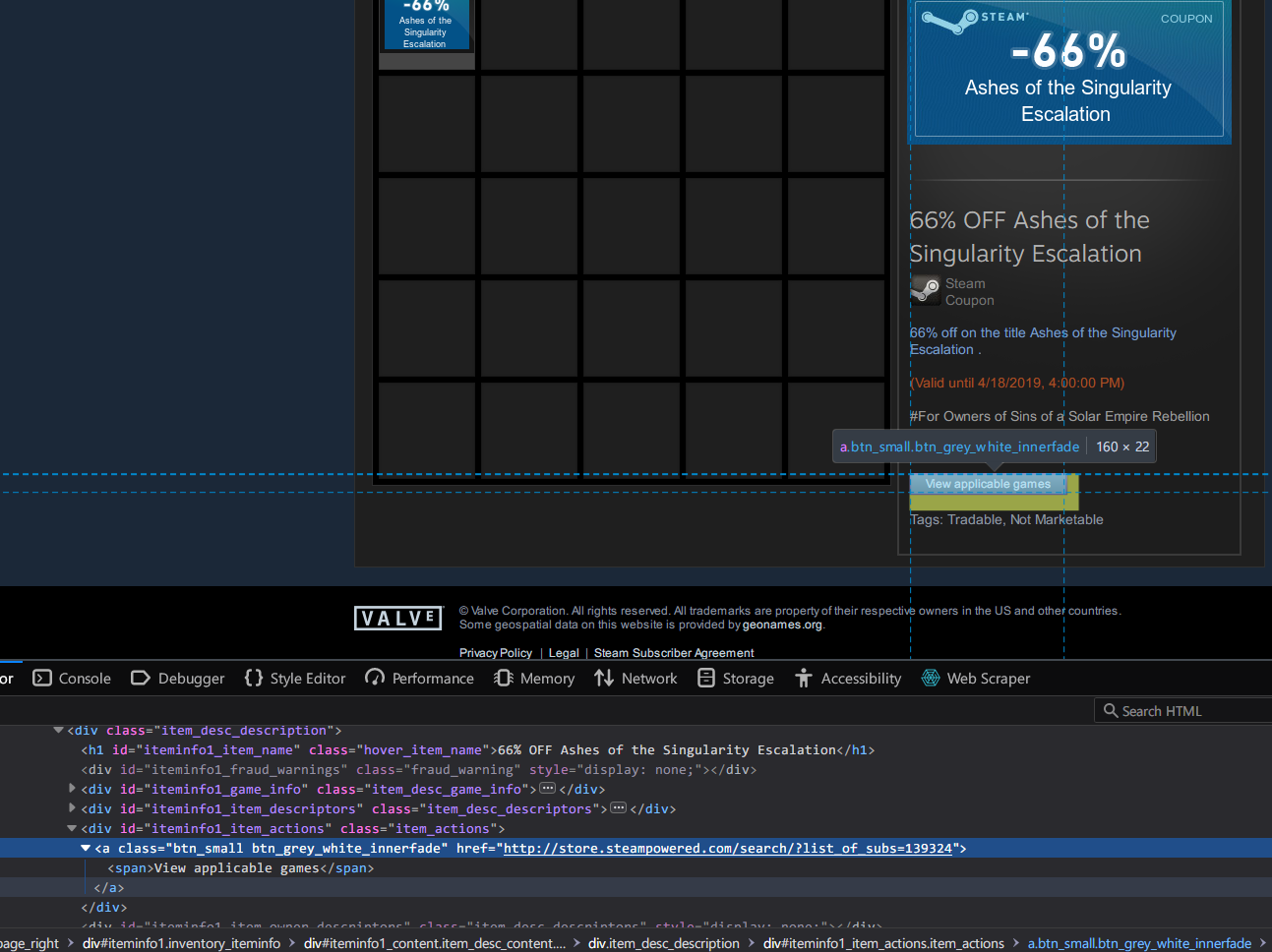Return to the Inspector tab
This screenshot has width=1272, height=952.
coord(7,678)
